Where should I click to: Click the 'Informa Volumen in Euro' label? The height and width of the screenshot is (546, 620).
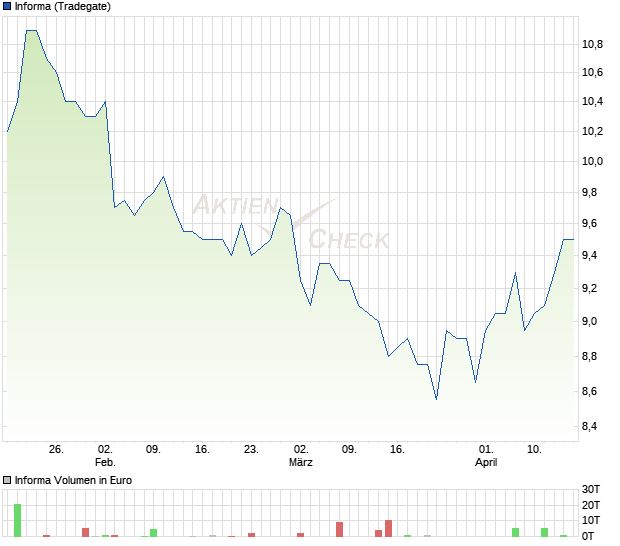pyautogui.click(x=73, y=480)
